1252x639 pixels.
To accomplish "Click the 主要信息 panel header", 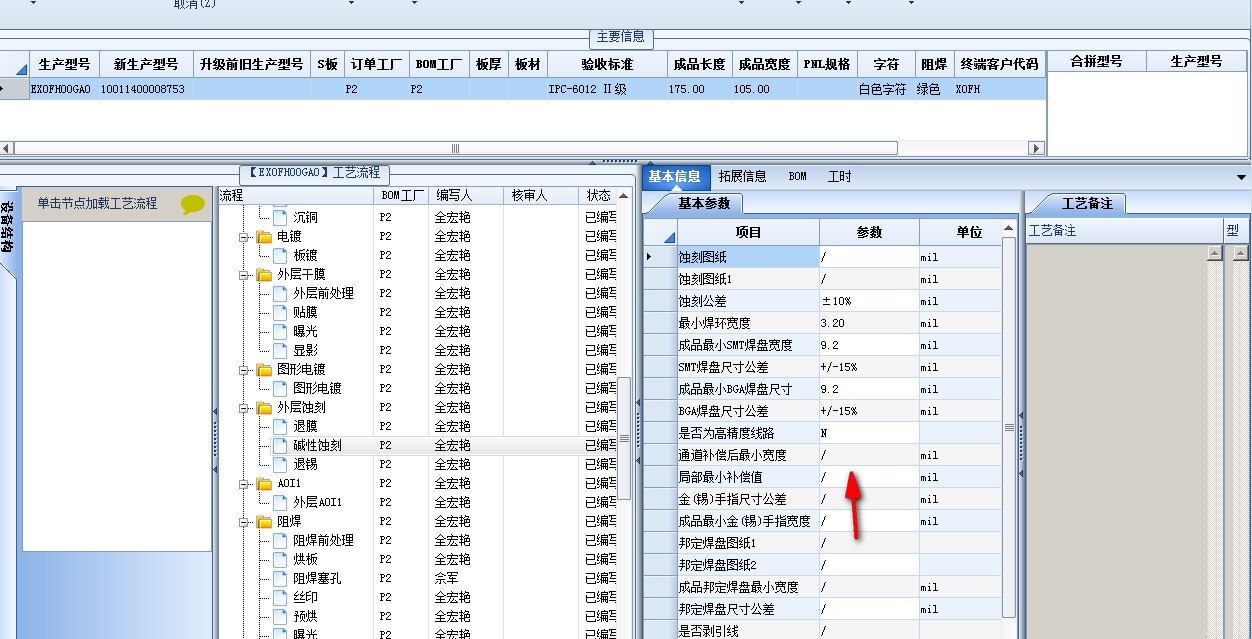I will tap(621, 37).
